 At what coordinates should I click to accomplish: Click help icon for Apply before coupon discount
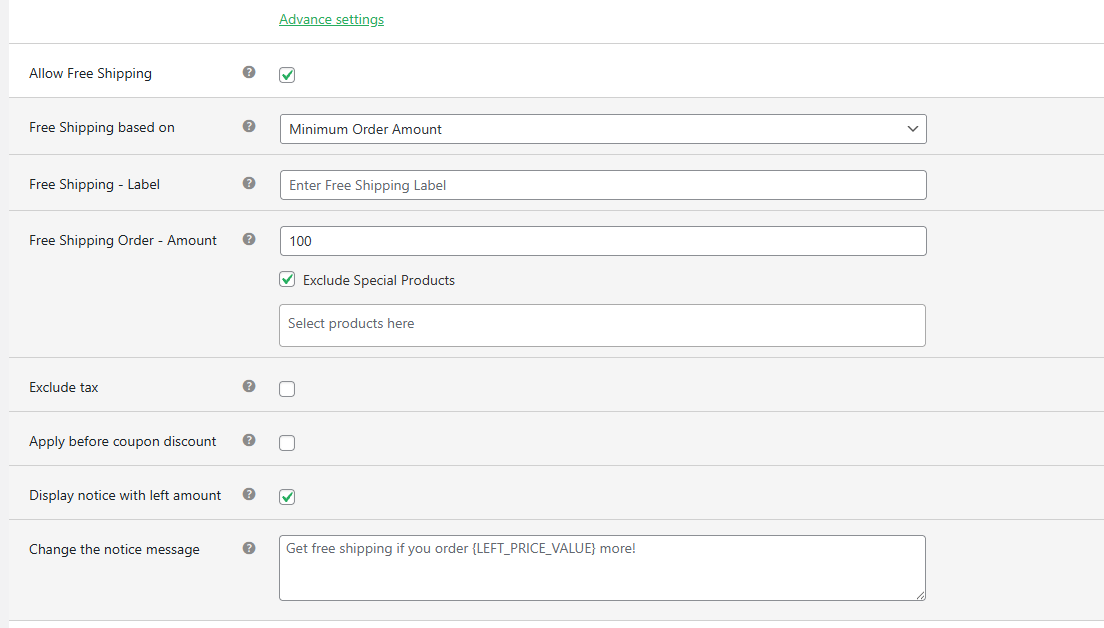(249, 440)
